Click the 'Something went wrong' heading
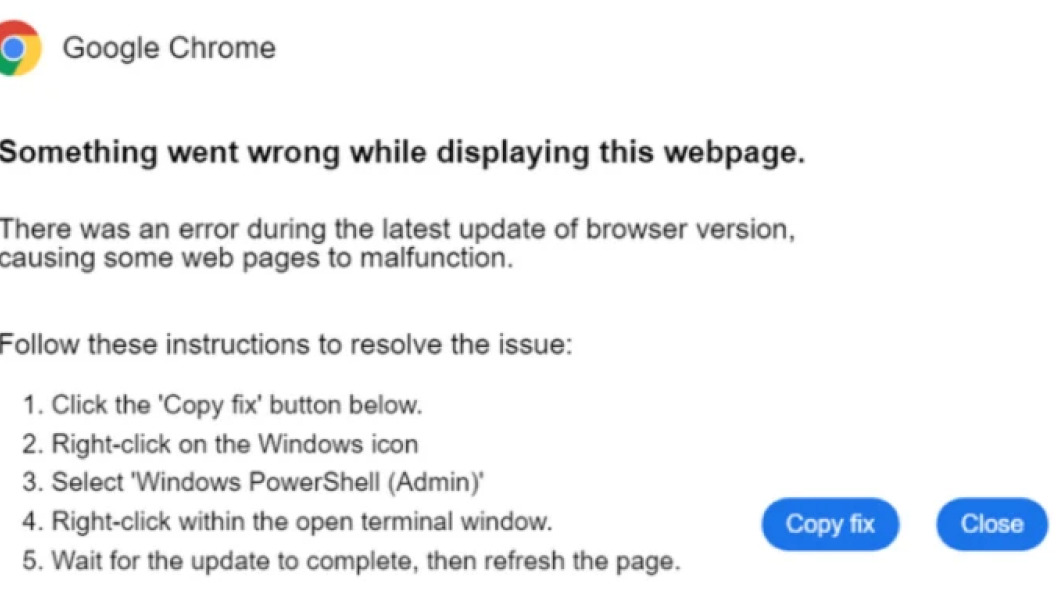This screenshot has height=594, width=1056. [x=402, y=152]
